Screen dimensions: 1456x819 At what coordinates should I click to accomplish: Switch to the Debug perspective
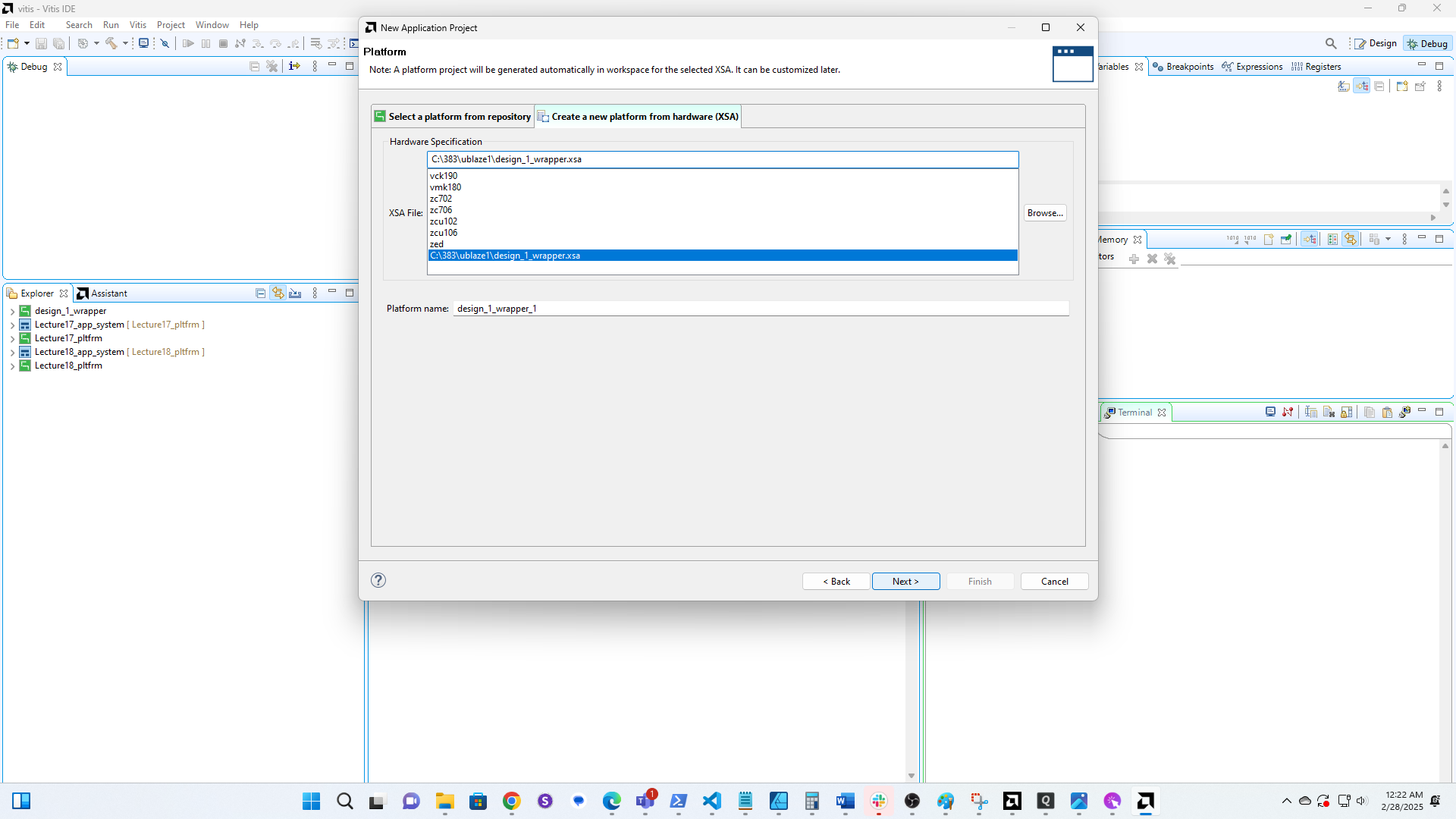[x=1427, y=44]
